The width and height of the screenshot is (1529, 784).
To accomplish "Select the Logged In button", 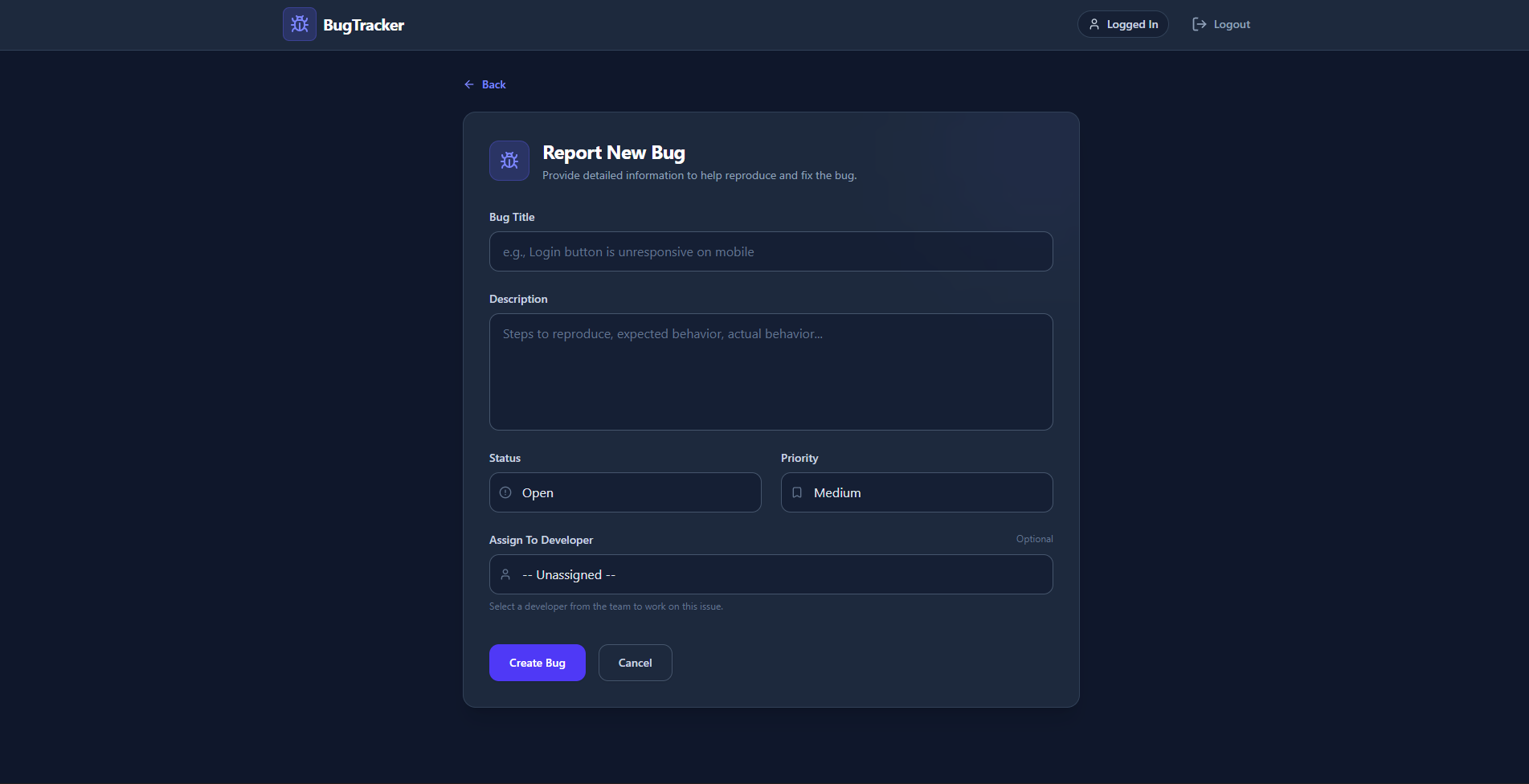I will coord(1122,24).
